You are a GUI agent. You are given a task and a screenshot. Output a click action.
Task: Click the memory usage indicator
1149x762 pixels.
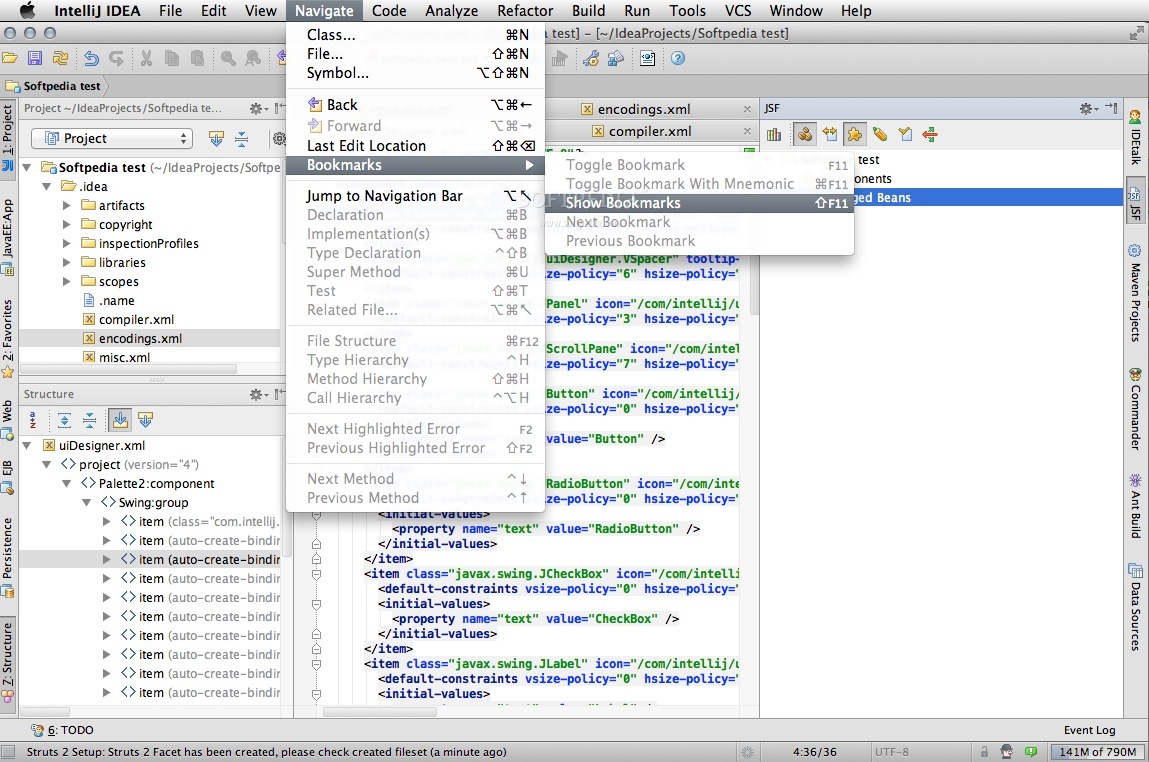click(1097, 752)
